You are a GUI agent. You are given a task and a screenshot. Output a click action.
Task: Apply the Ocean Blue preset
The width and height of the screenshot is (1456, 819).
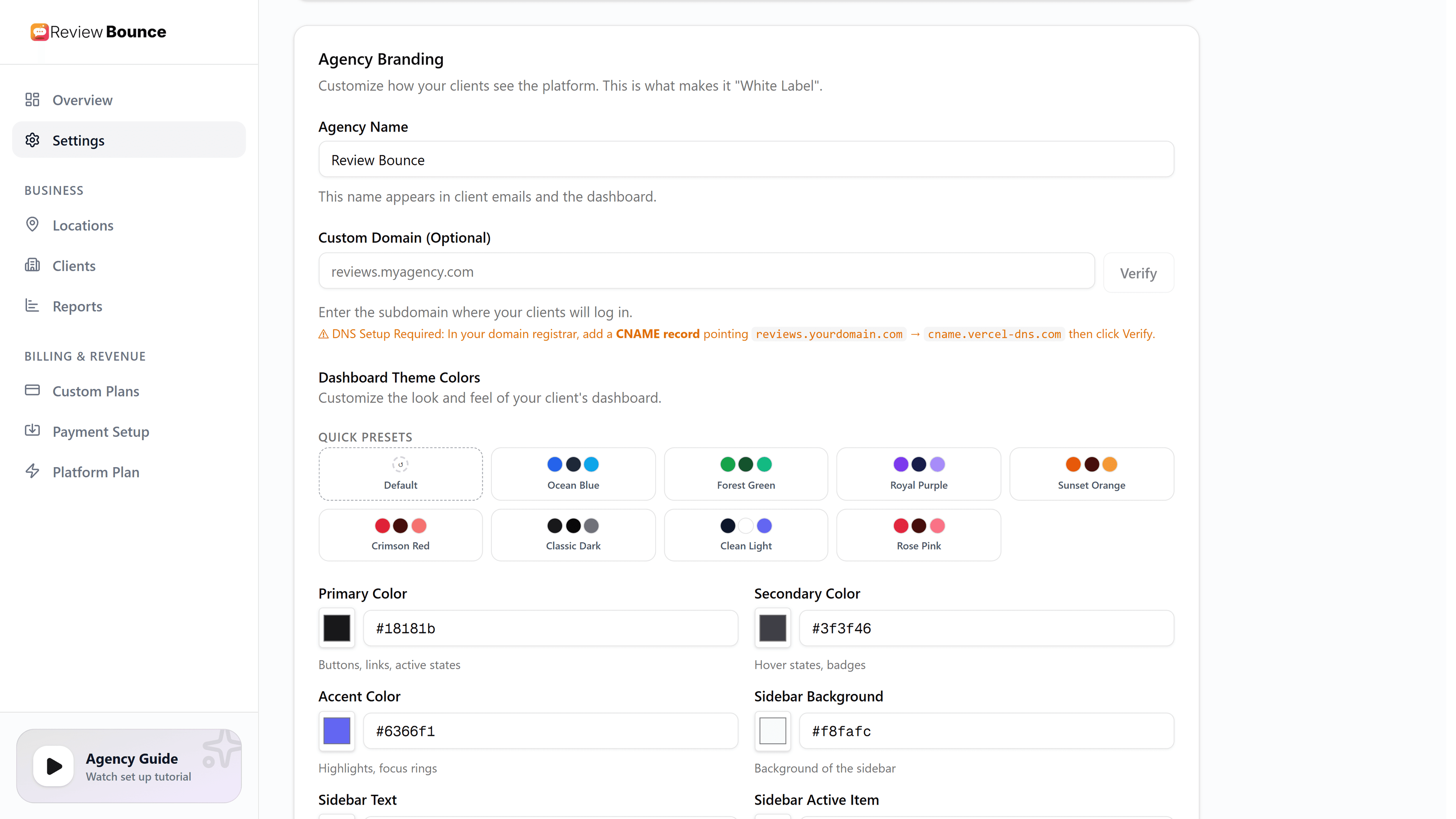pos(573,474)
